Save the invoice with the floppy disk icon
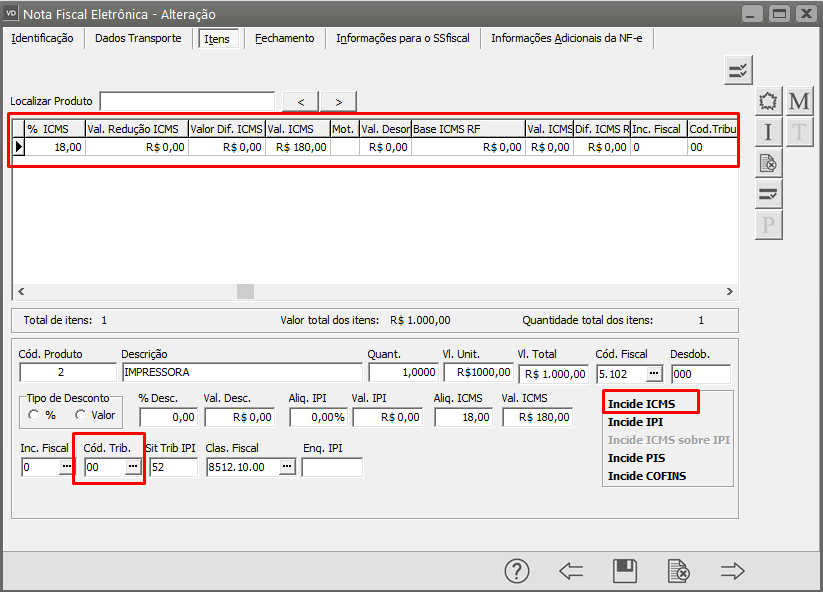 [x=625, y=571]
